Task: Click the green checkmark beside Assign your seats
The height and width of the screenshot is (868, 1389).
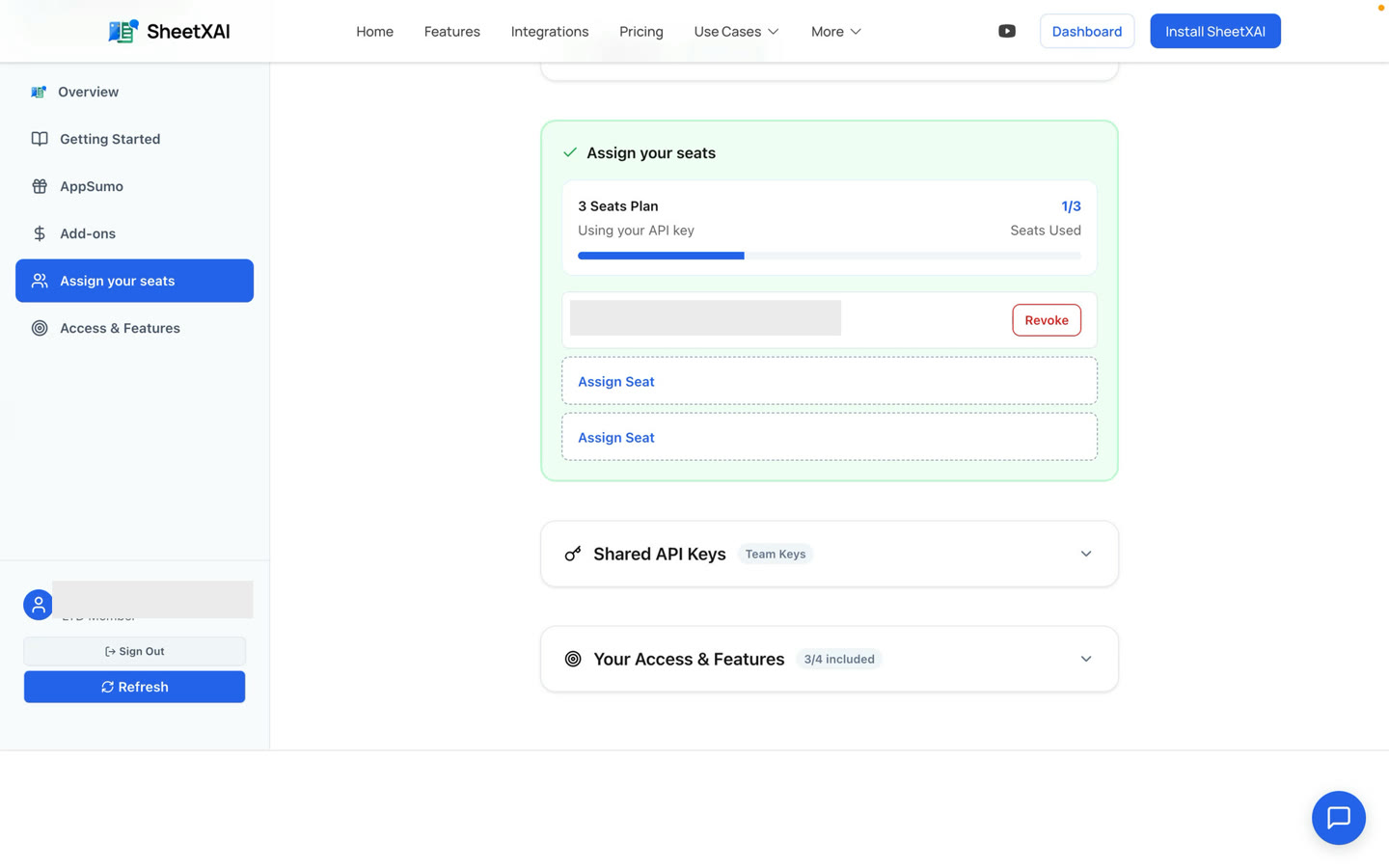Action: pyautogui.click(x=570, y=152)
